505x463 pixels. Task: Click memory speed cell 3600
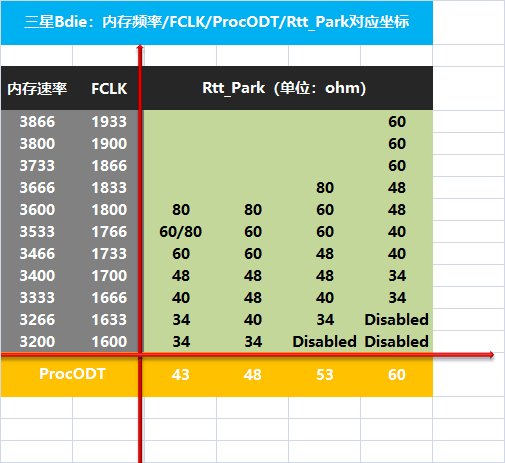[x=37, y=210]
